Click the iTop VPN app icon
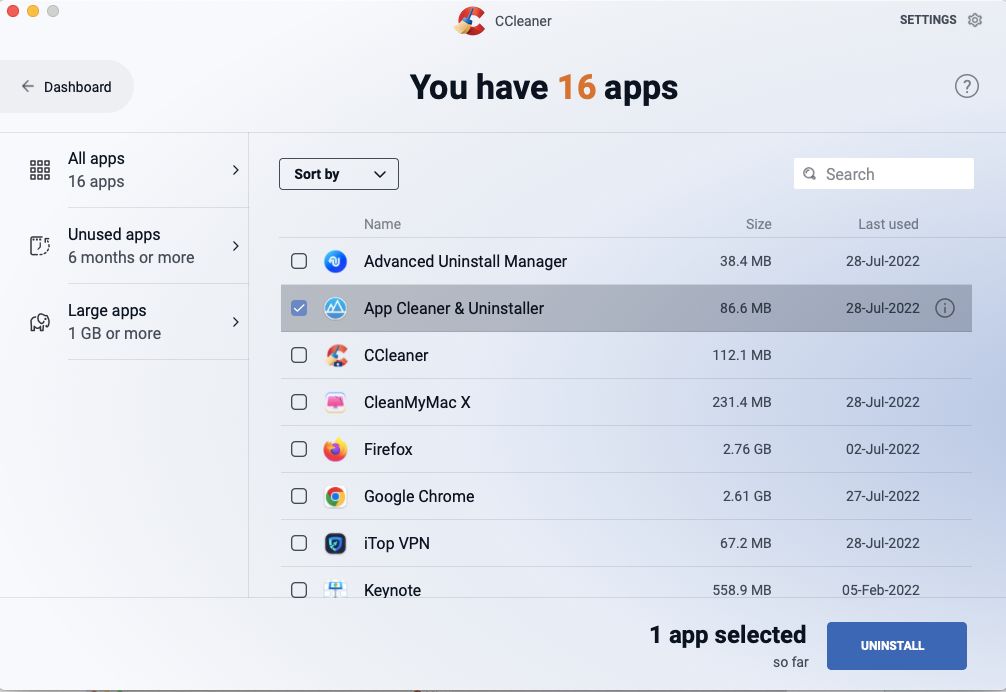The height and width of the screenshot is (692, 1006). 336,543
